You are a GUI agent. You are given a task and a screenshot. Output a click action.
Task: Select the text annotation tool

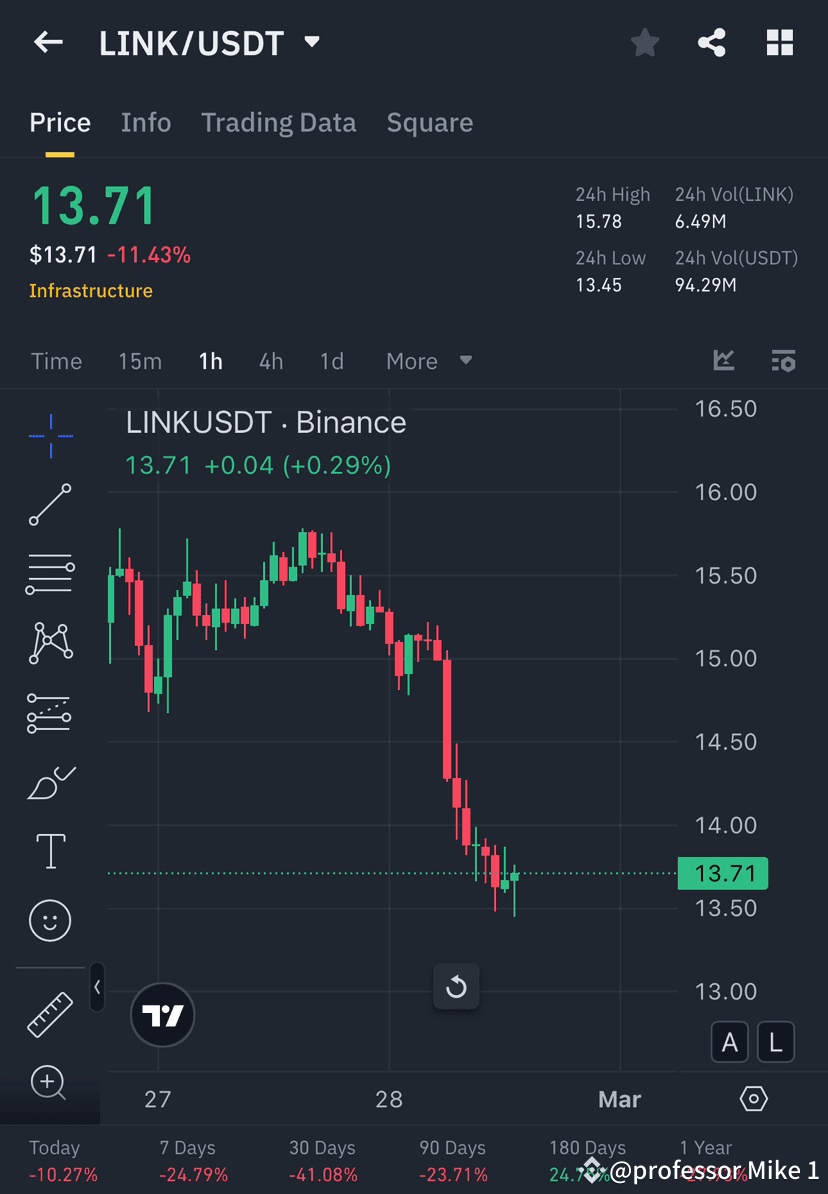50,851
